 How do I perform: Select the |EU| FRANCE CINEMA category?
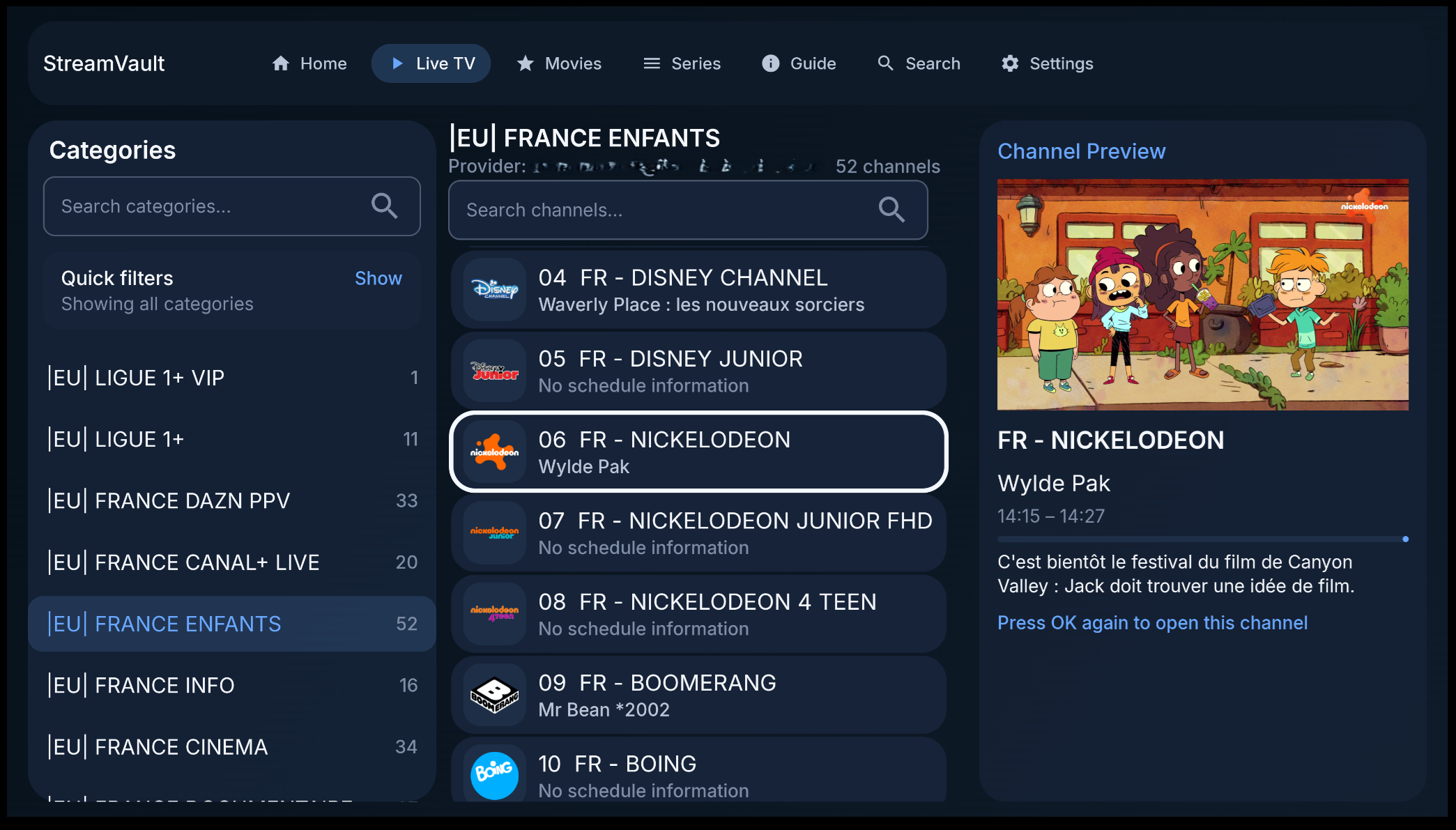(232, 747)
